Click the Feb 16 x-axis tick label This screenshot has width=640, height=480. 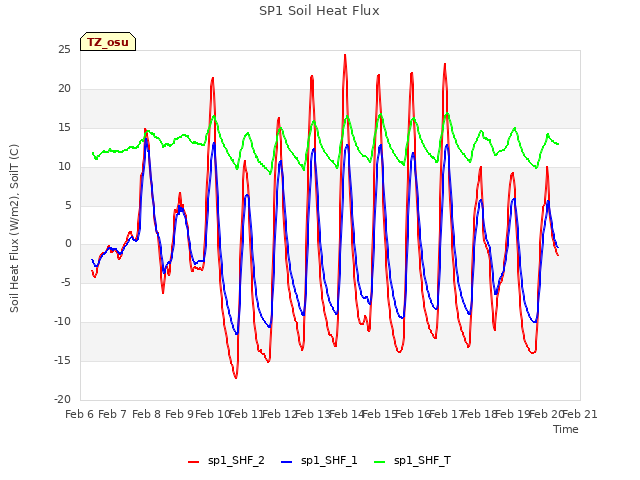tap(413, 414)
